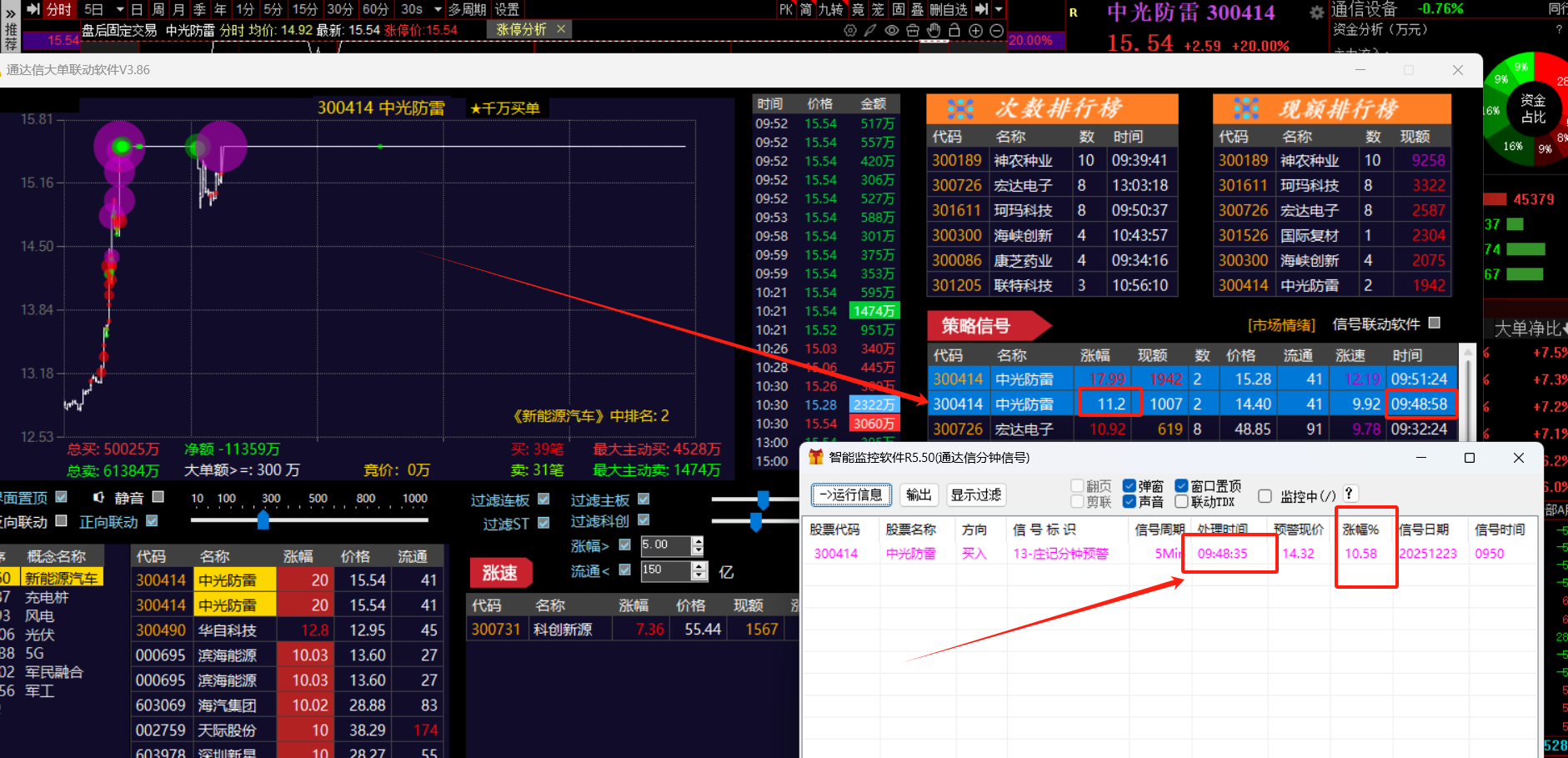Click the unlock padlock icon
Image resolution: width=1568 pixels, height=758 pixels.
pyautogui.click(x=954, y=31)
